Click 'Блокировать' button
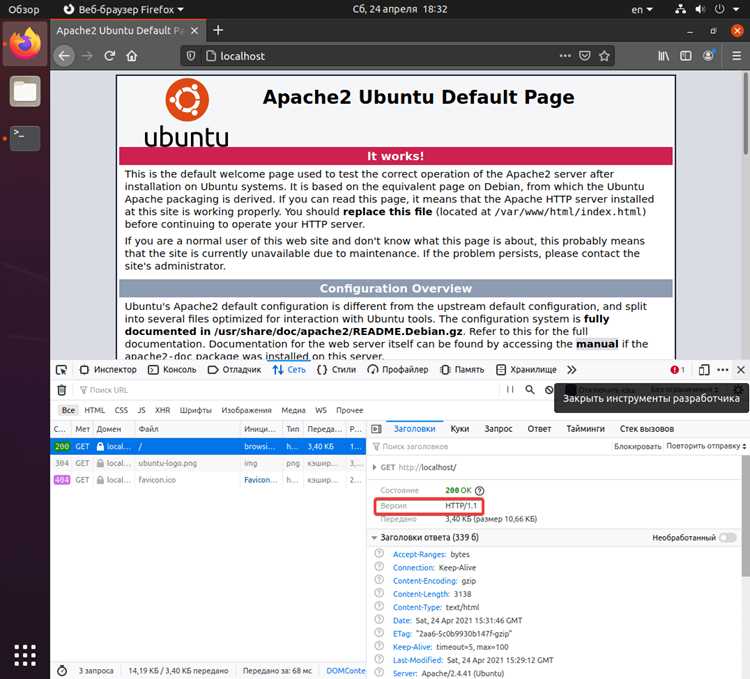750x679 pixels. tap(638, 446)
